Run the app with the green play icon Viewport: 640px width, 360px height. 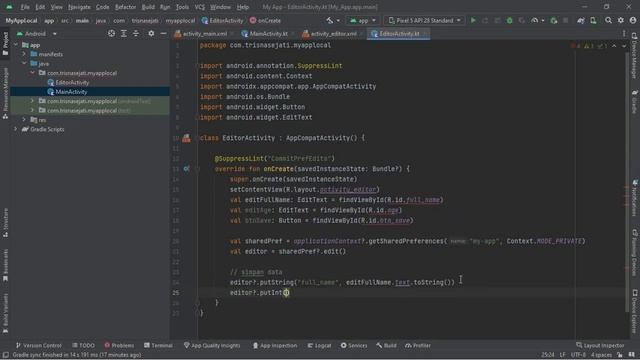473,20
